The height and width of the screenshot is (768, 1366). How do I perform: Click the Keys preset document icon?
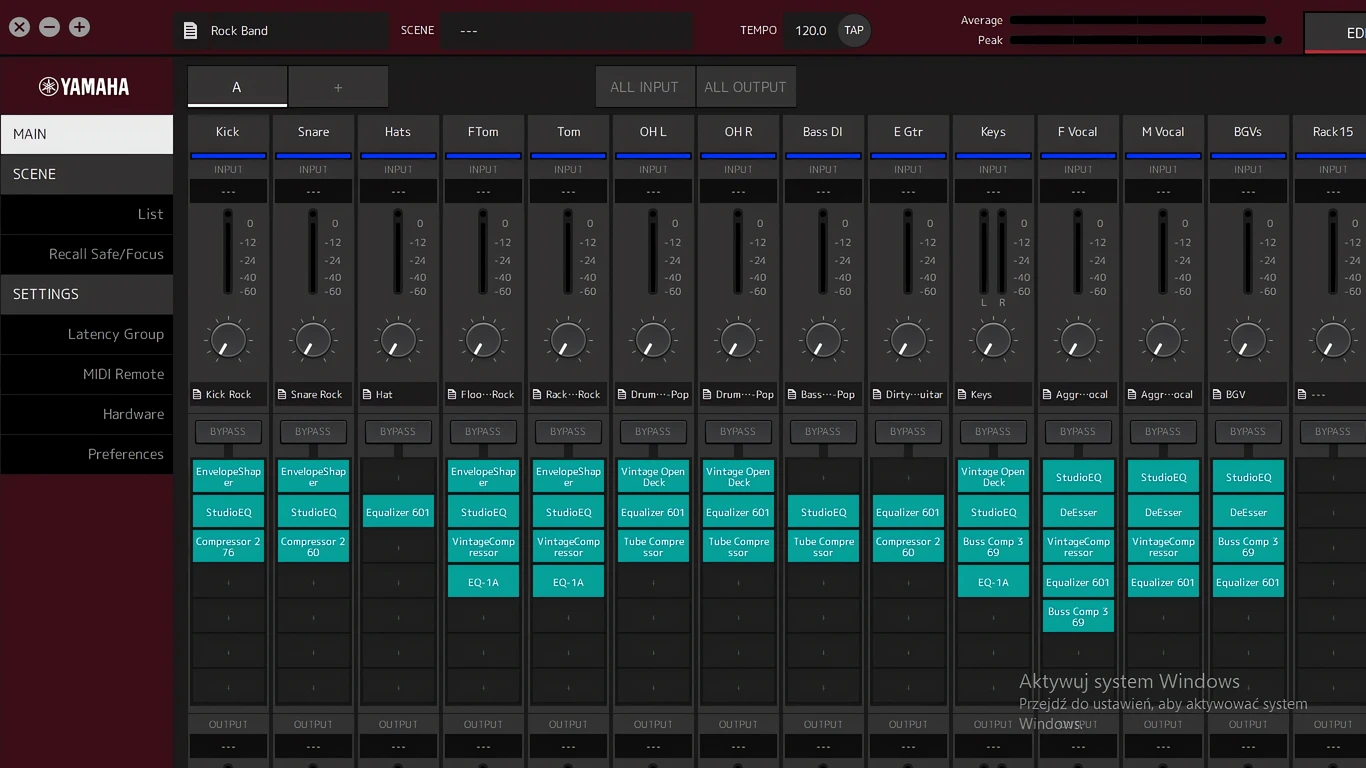pyautogui.click(x=962, y=394)
